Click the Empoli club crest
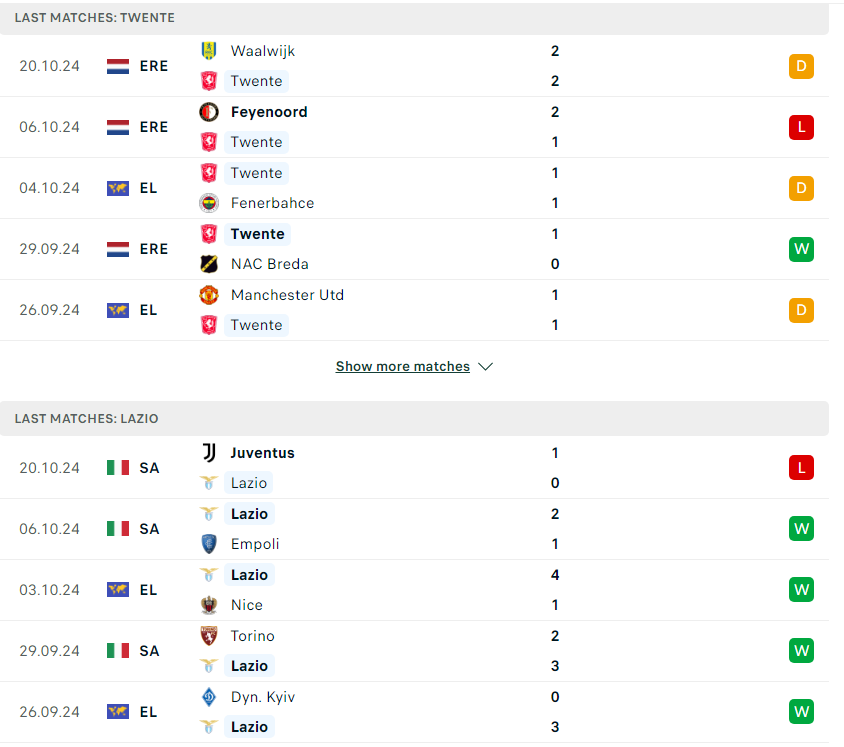 coord(209,544)
